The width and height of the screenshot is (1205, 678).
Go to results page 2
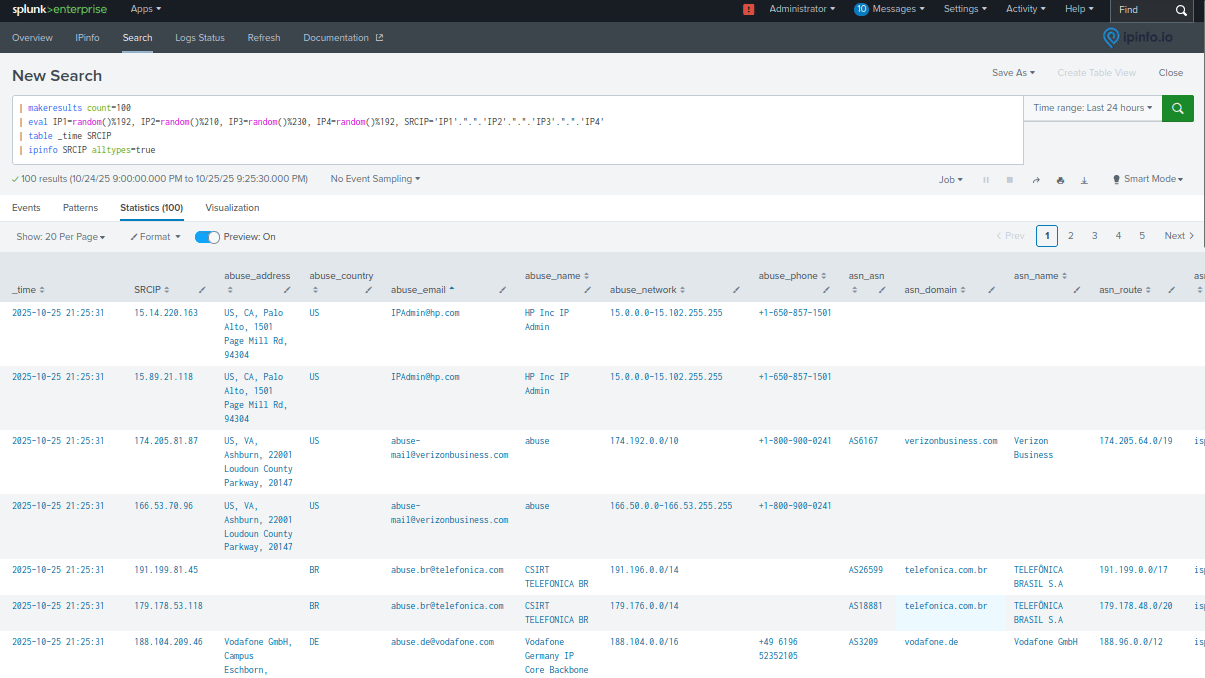[1070, 235]
